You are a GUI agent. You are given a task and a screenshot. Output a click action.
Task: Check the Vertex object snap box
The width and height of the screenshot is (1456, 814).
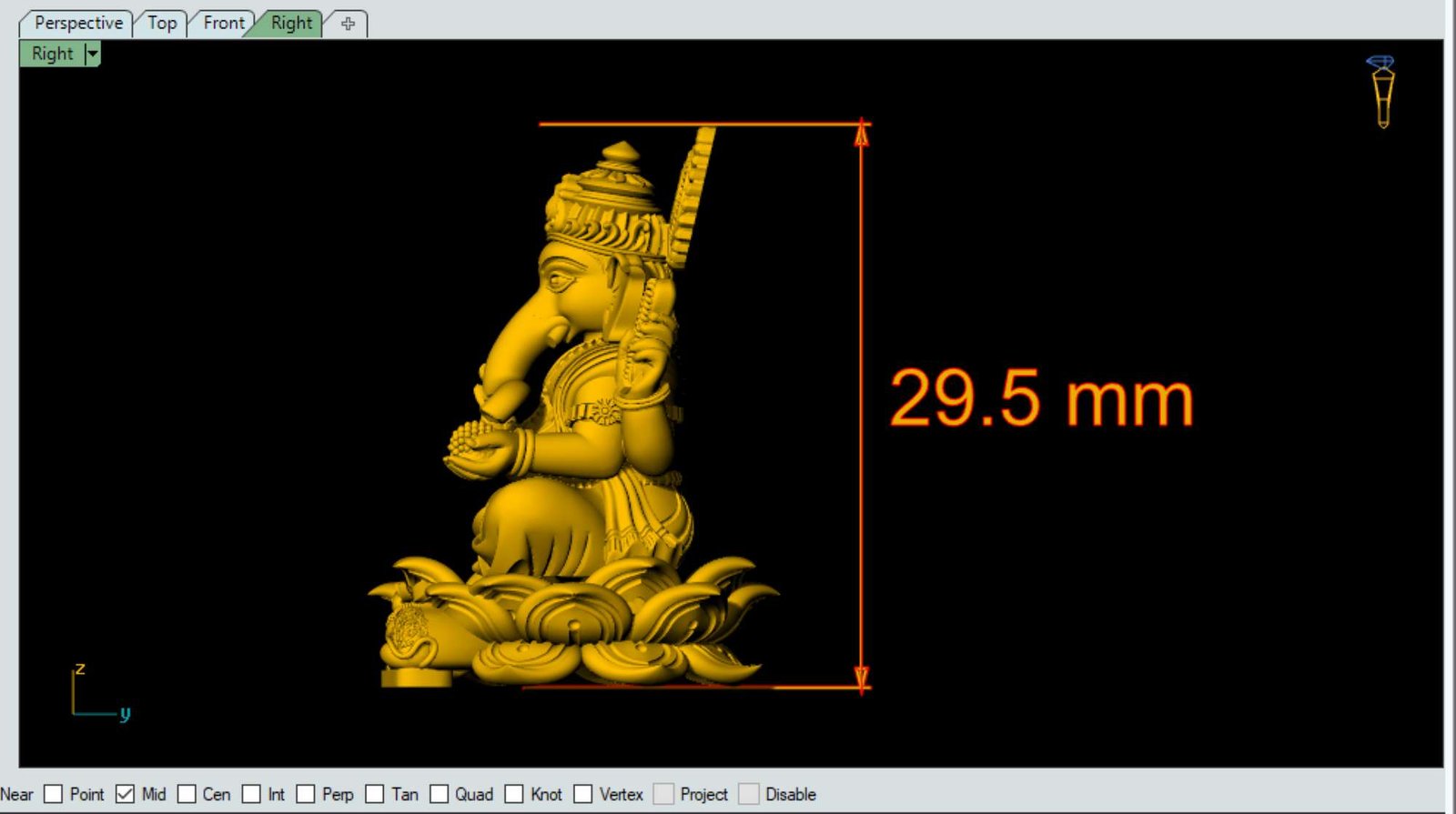pyautogui.click(x=582, y=794)
